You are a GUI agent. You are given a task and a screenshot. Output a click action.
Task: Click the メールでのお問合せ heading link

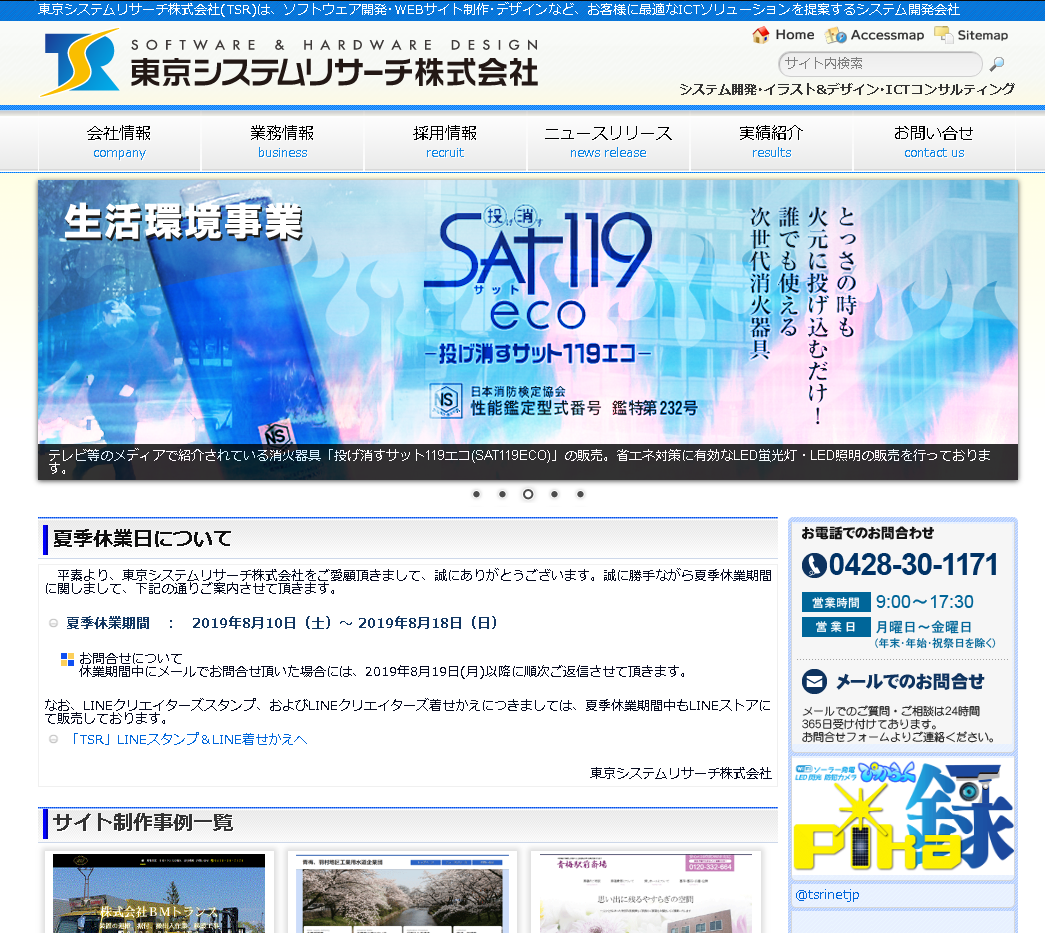coord(910,681)
